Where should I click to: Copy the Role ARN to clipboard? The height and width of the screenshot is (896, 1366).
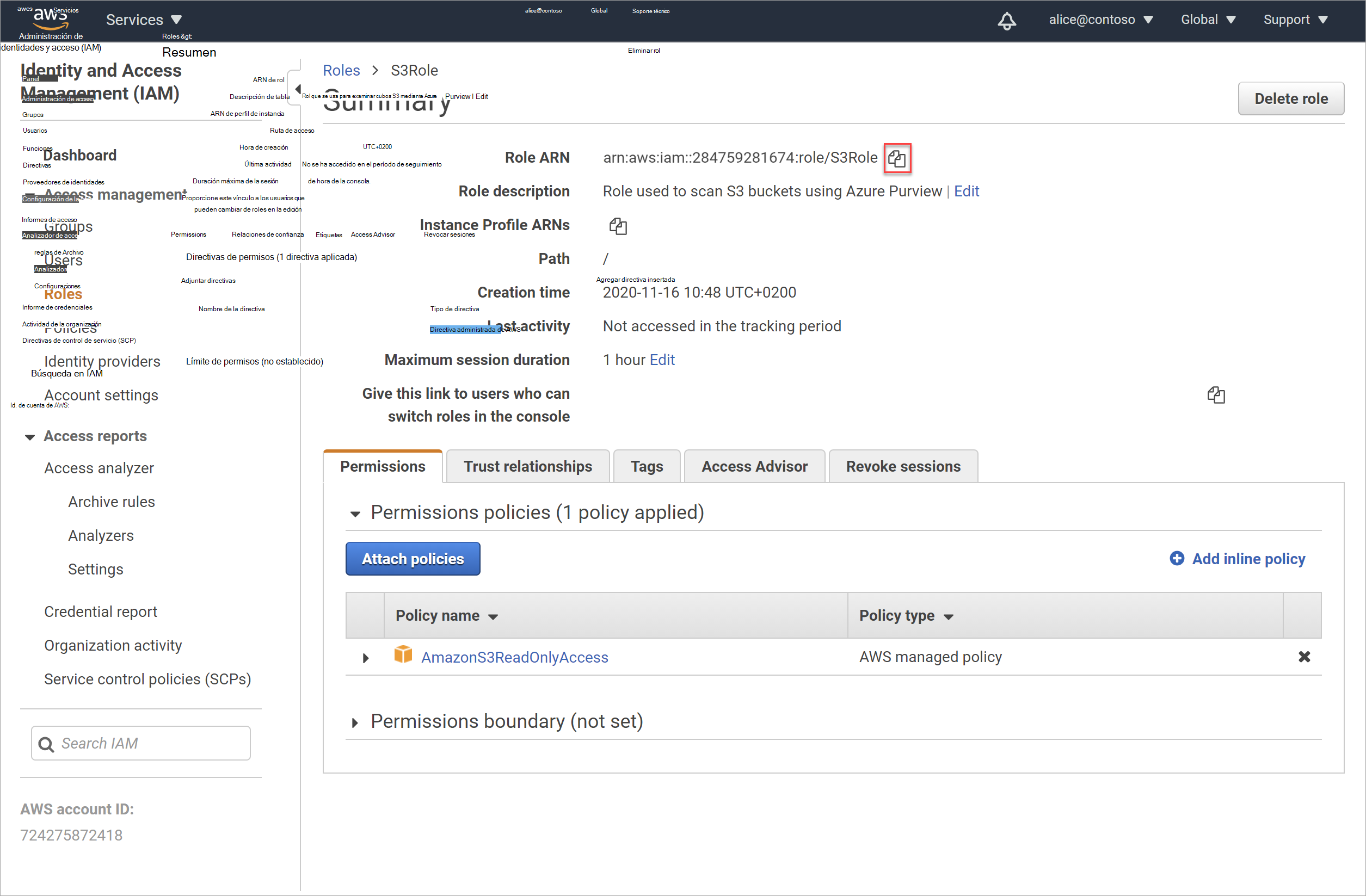897,158
